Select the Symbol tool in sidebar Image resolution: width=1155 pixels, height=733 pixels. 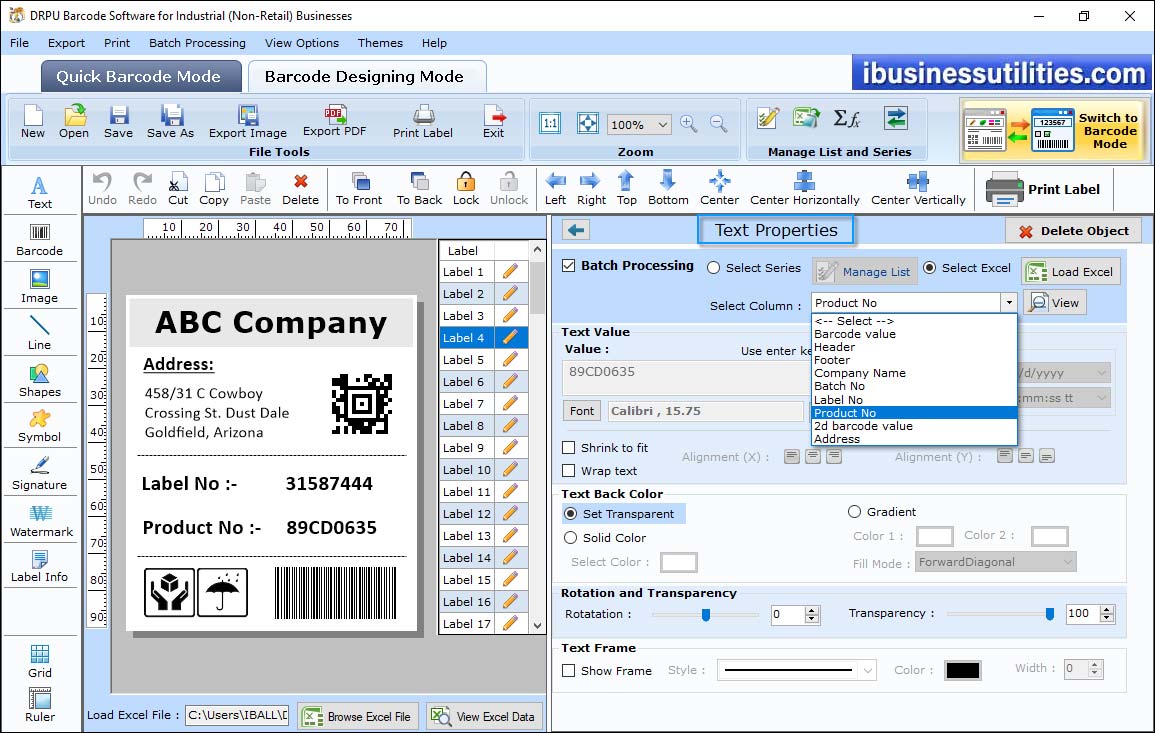40,427
